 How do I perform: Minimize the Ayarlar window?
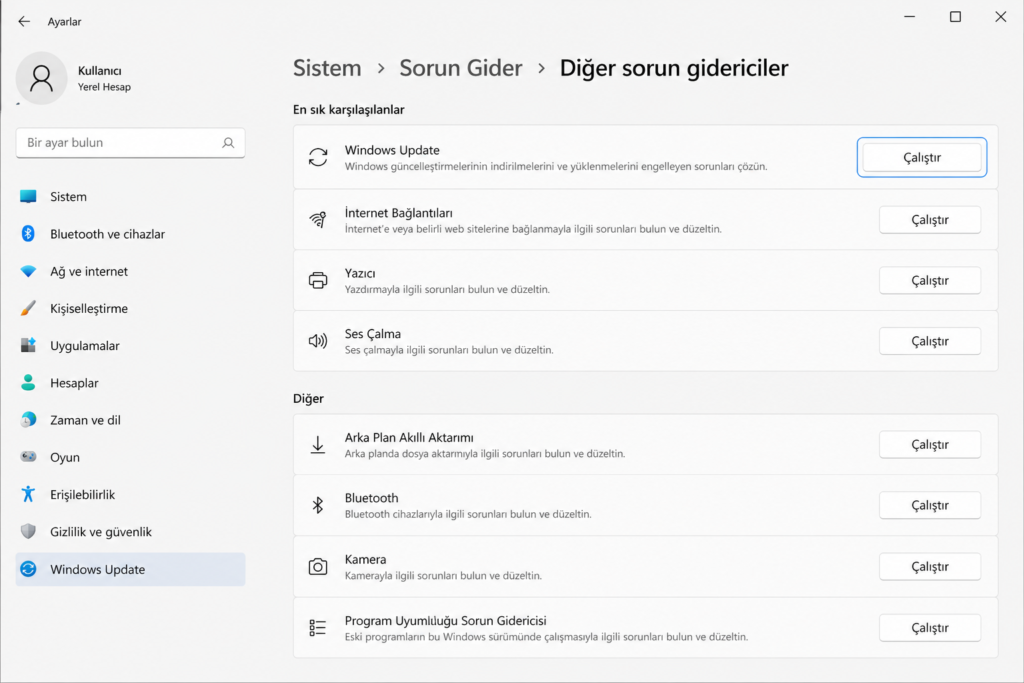[909, 17]
